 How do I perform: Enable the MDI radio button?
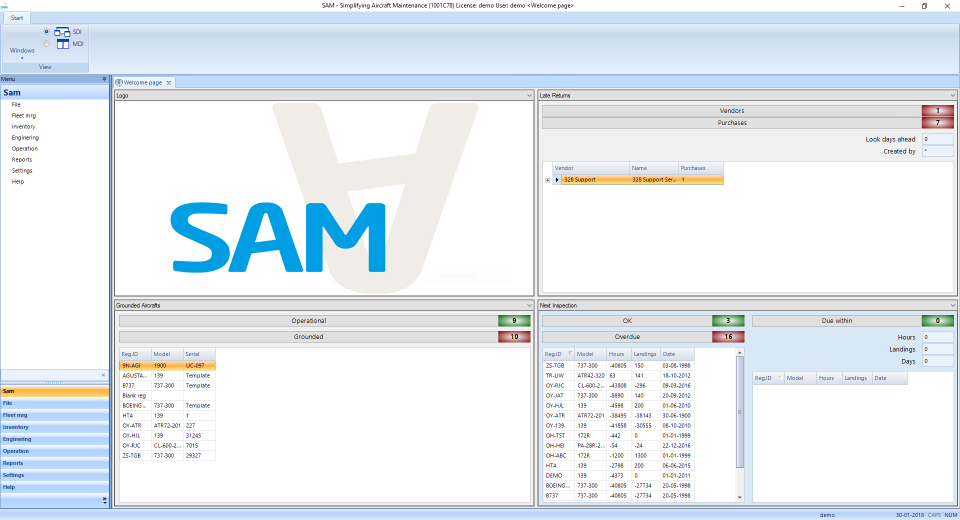(47, 44)
